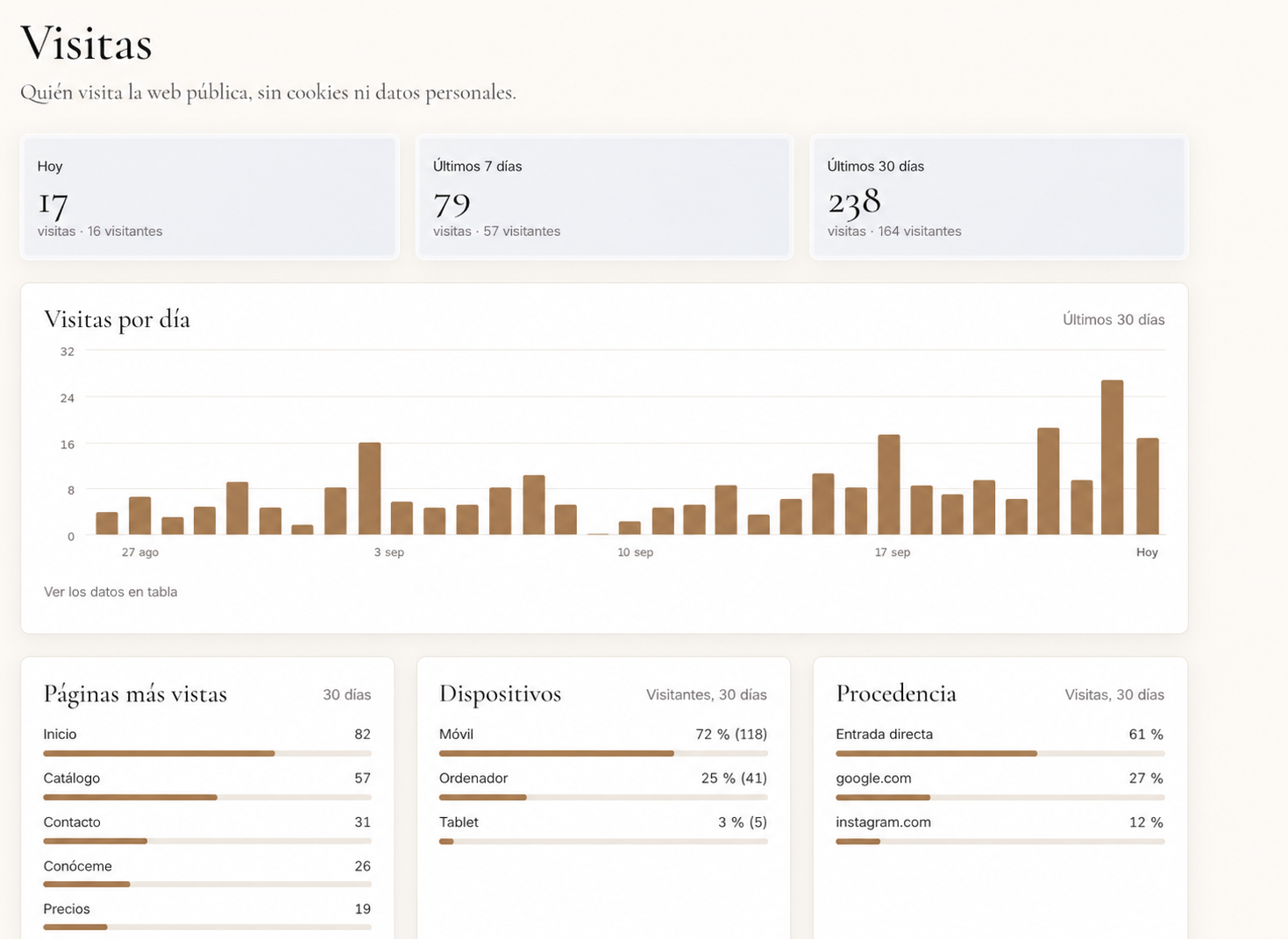
Task: Click the 'Hoy' axis label
Action: click(x=1147, y=552)
